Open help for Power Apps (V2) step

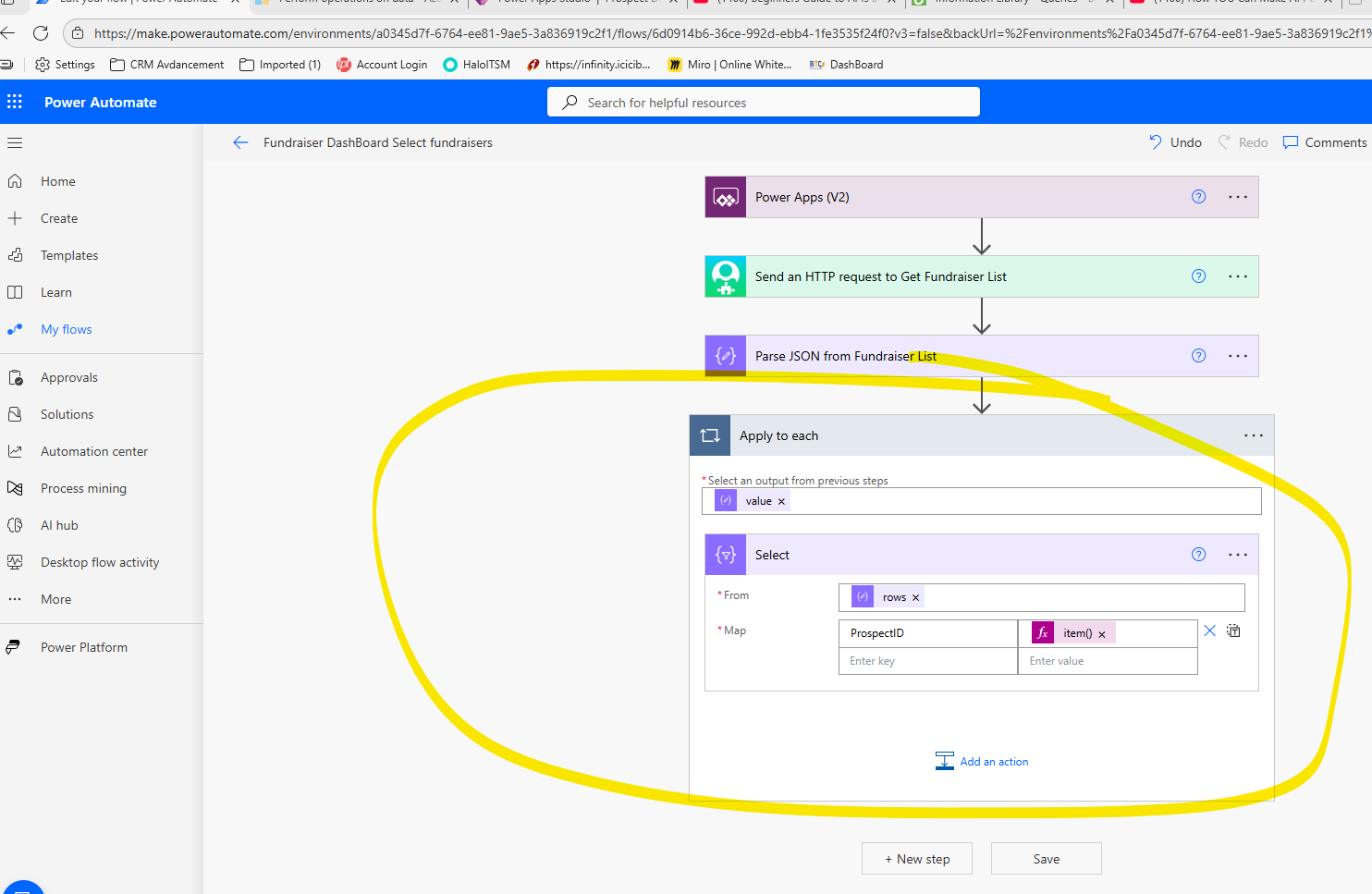point(1199,197)
